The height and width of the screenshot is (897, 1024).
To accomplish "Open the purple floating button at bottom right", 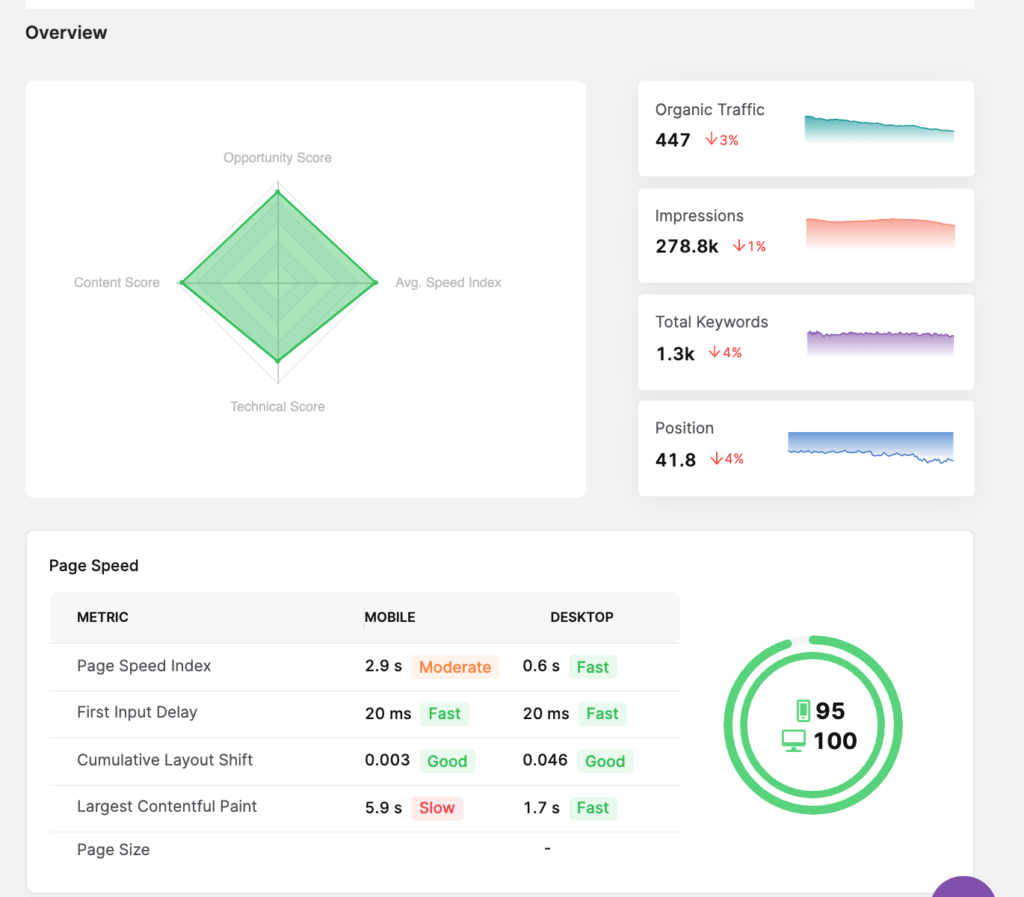I will [963, 887].
